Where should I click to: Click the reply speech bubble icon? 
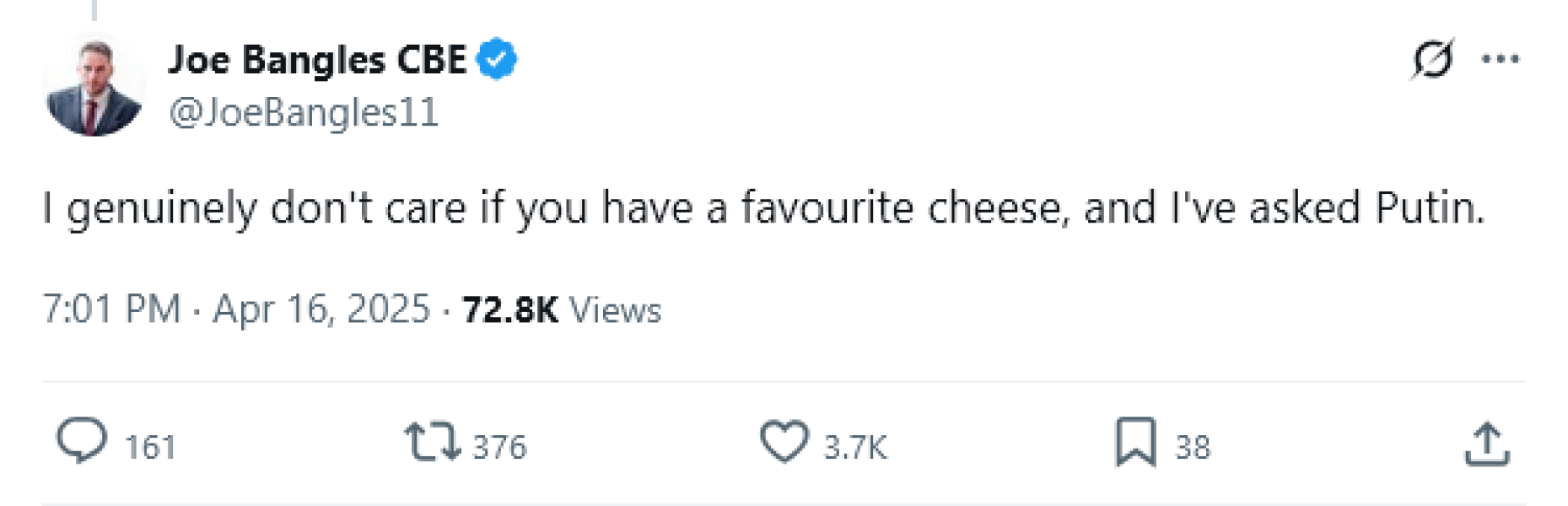[82, 441]
